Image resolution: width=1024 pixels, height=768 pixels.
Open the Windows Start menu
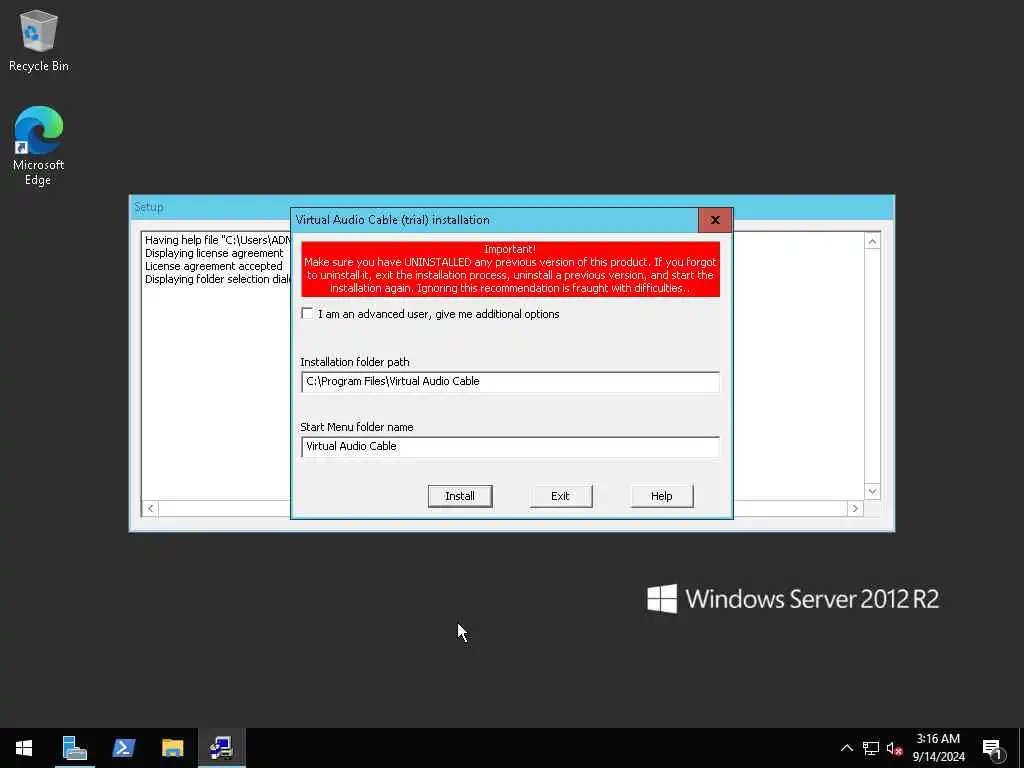(x=24, y=748)
